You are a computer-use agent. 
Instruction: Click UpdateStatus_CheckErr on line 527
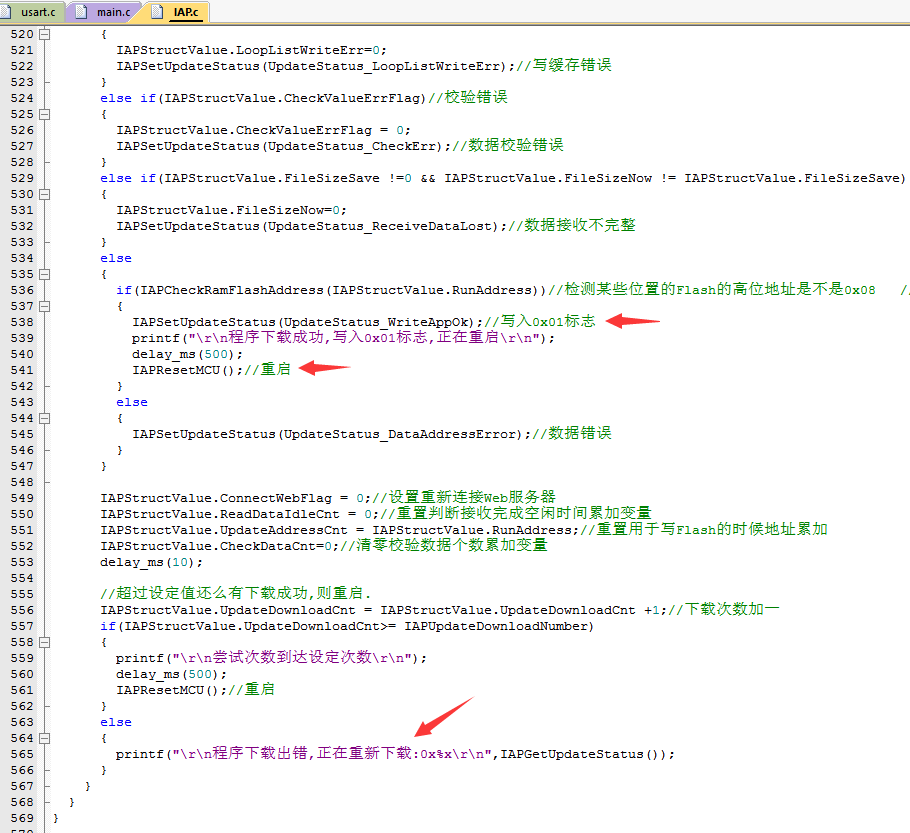click(351, 146)
